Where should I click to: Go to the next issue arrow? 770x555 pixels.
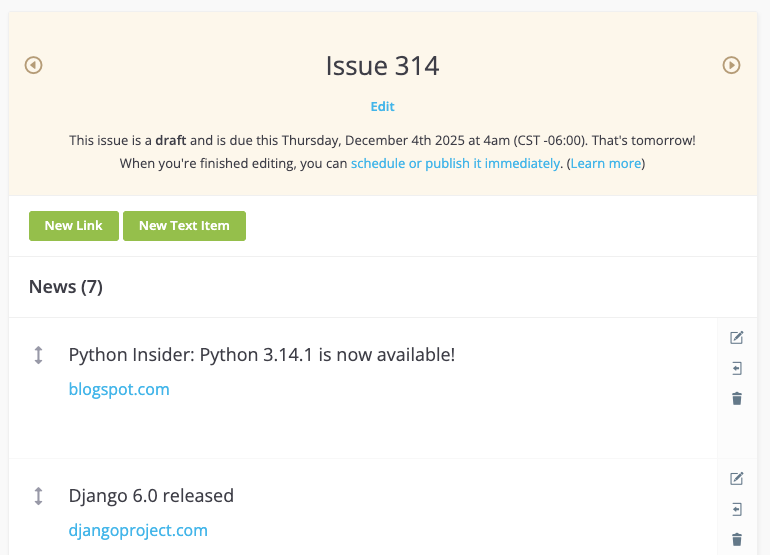(731, 65)
